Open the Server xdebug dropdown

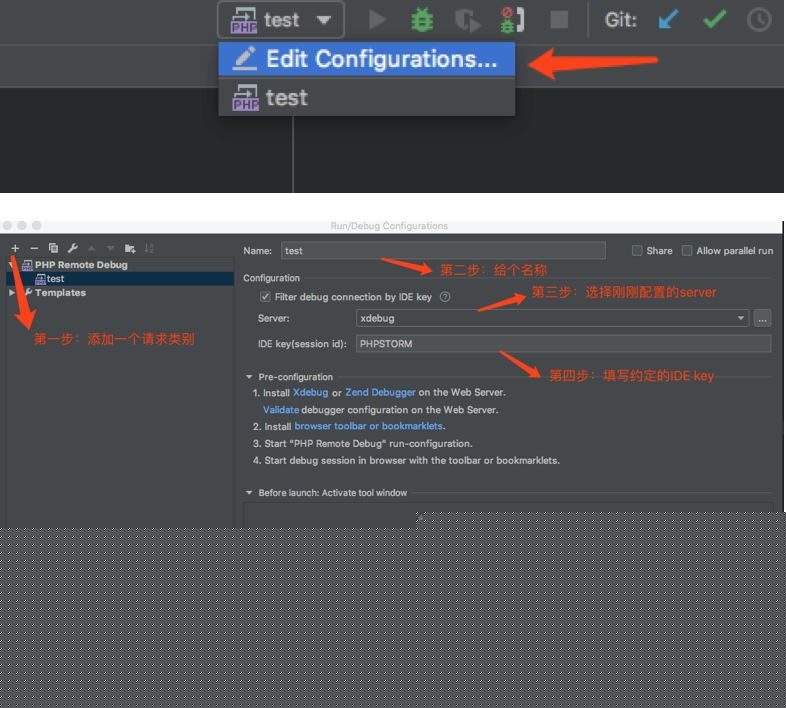pyautogui.click(x=741, y=318)
